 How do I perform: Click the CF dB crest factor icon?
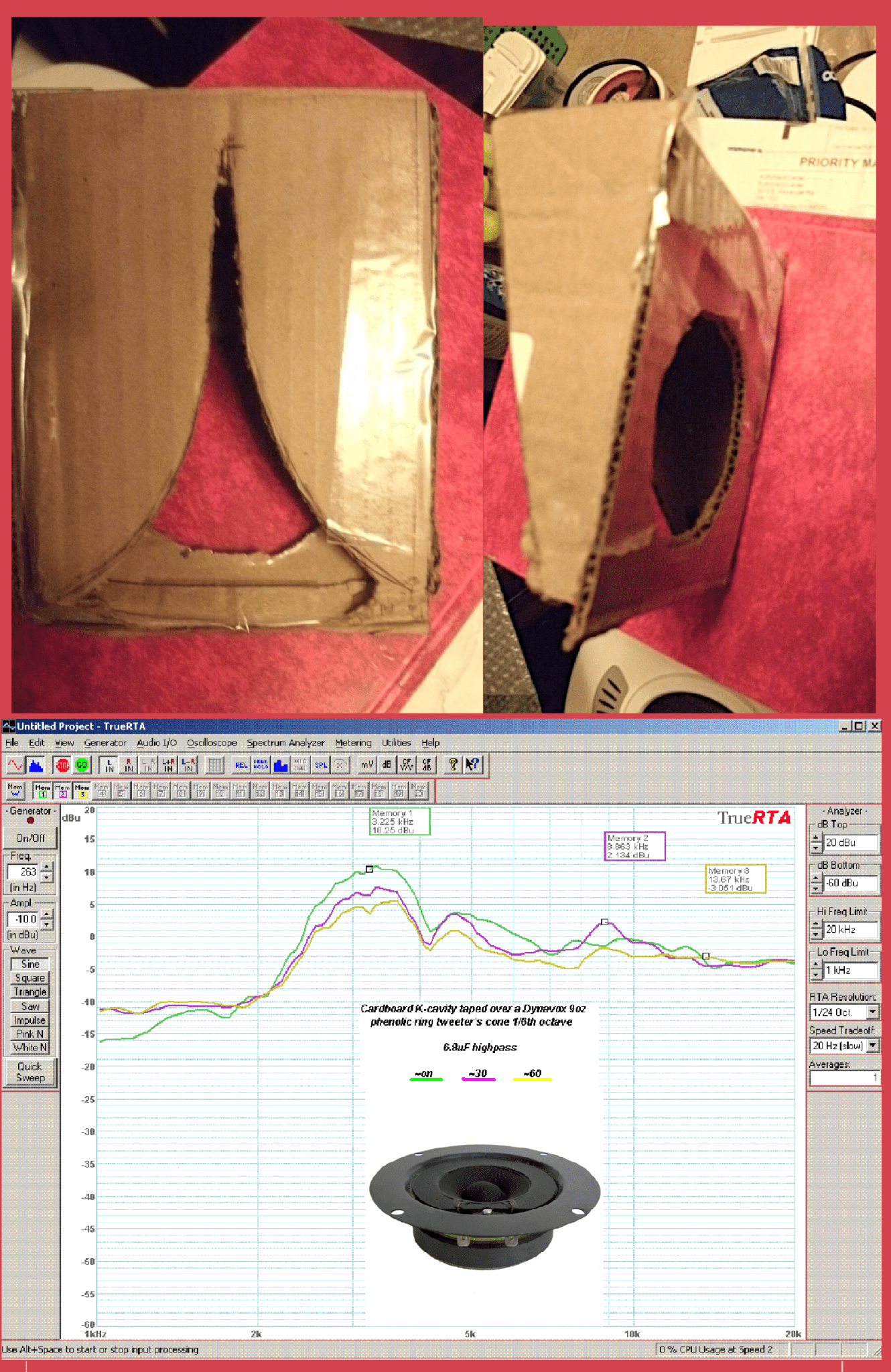click(426, 764)
